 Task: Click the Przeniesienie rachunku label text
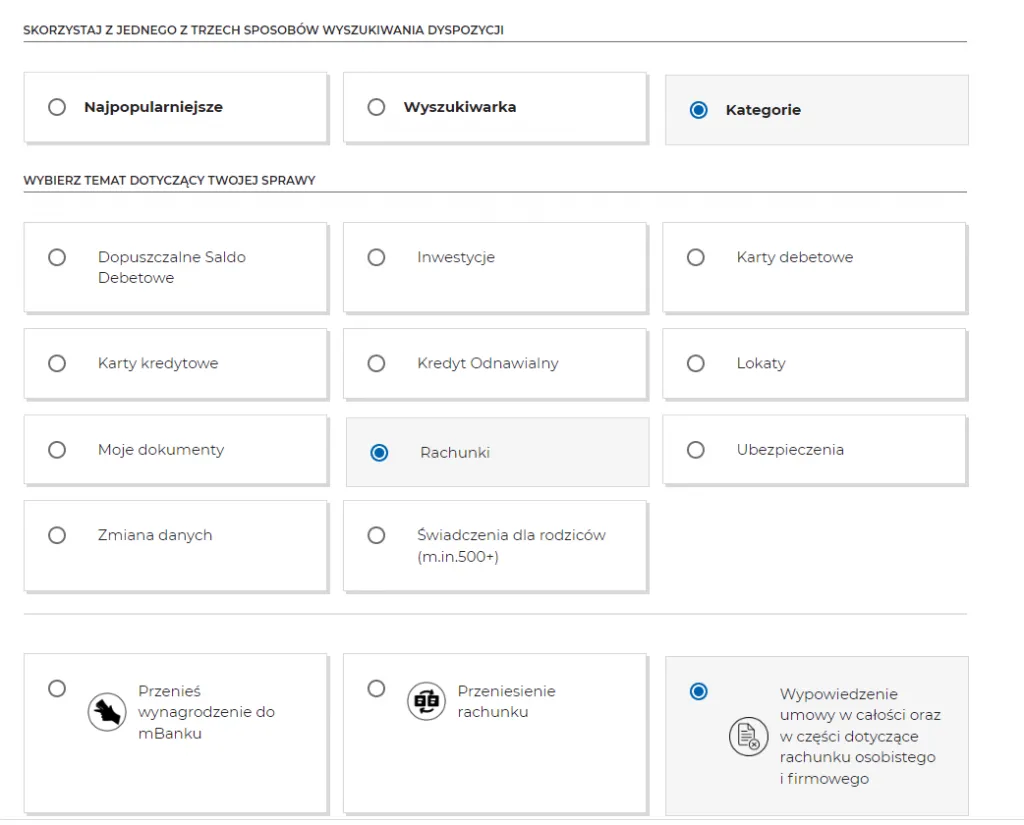click(506, 701)
